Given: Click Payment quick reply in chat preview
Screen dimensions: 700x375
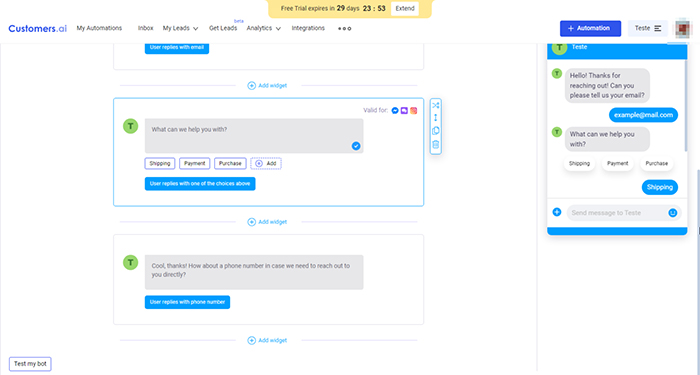Looking at the screenshot, I should pyautogui.click(x=617, y=164).
